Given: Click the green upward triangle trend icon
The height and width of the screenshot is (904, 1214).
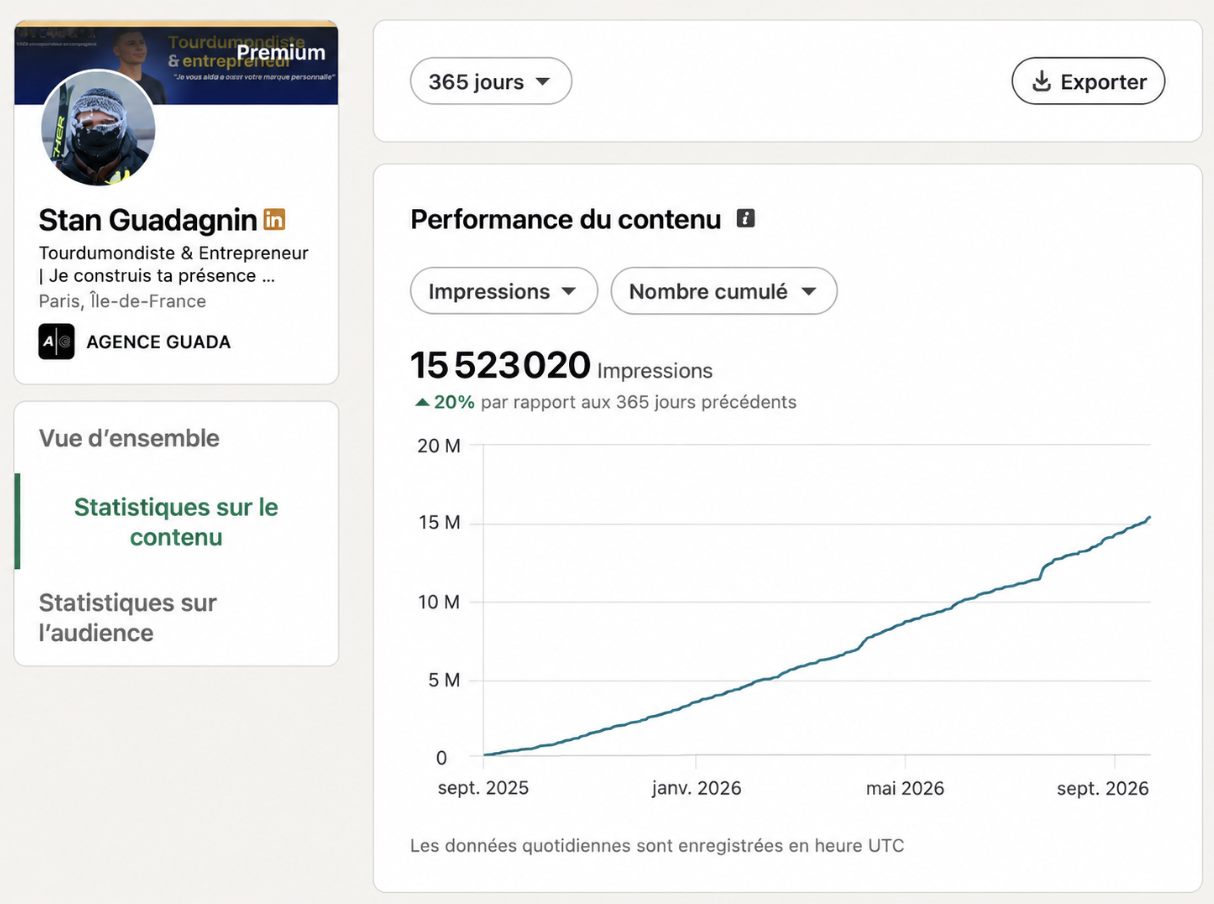Looking at the screenshot, I should pos(422,402).
